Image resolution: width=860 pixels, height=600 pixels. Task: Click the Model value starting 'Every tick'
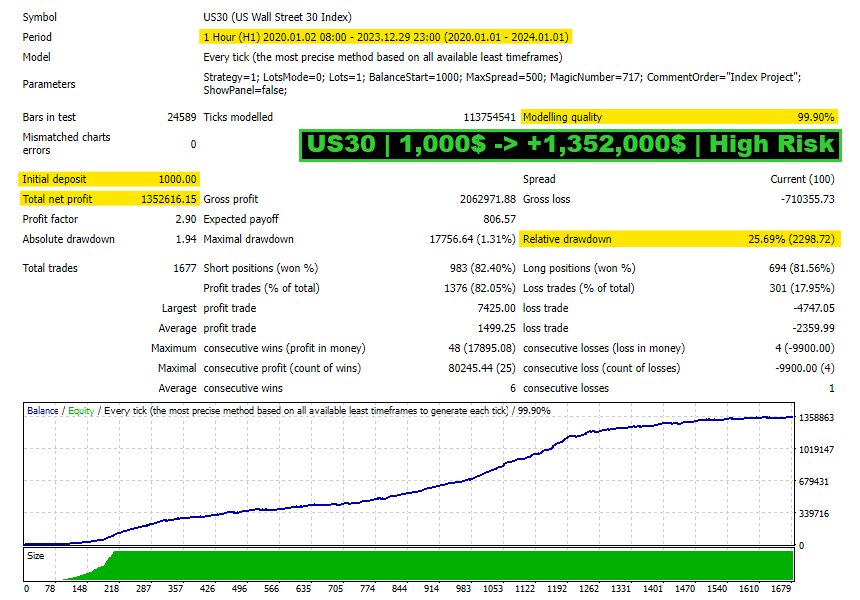coord(383,57)
